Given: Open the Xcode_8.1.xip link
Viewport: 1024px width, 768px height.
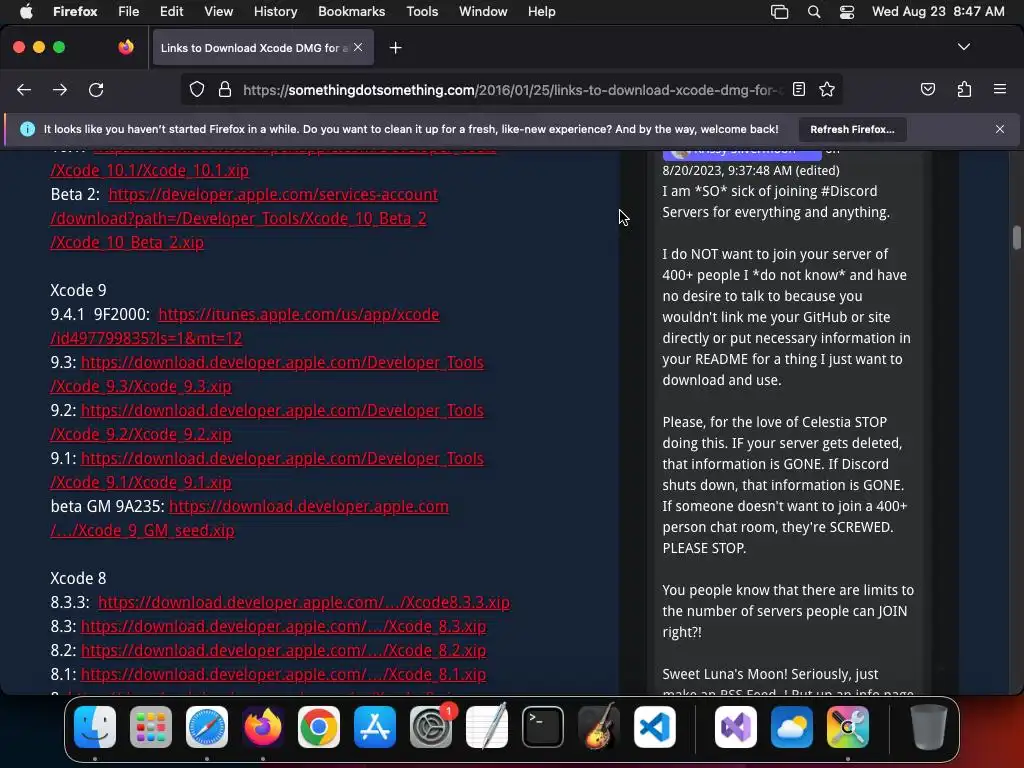Looking at the screenshot, I should click(x=283, y=675).
